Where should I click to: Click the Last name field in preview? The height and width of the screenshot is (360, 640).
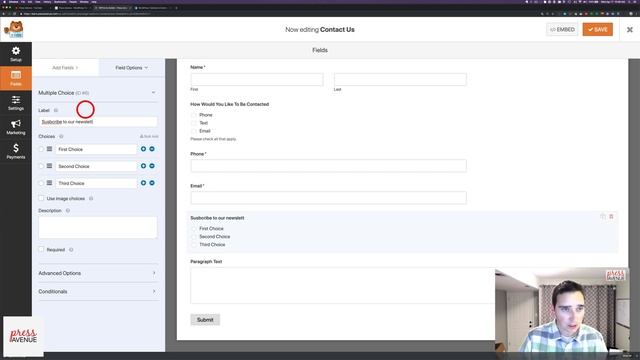[400, 79]
